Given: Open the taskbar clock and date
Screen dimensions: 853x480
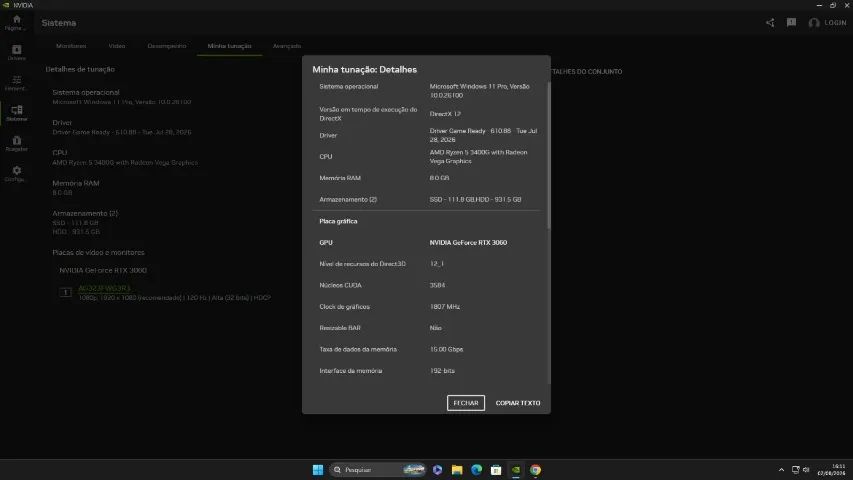Looking at the screenshot, I should point(832,470).
